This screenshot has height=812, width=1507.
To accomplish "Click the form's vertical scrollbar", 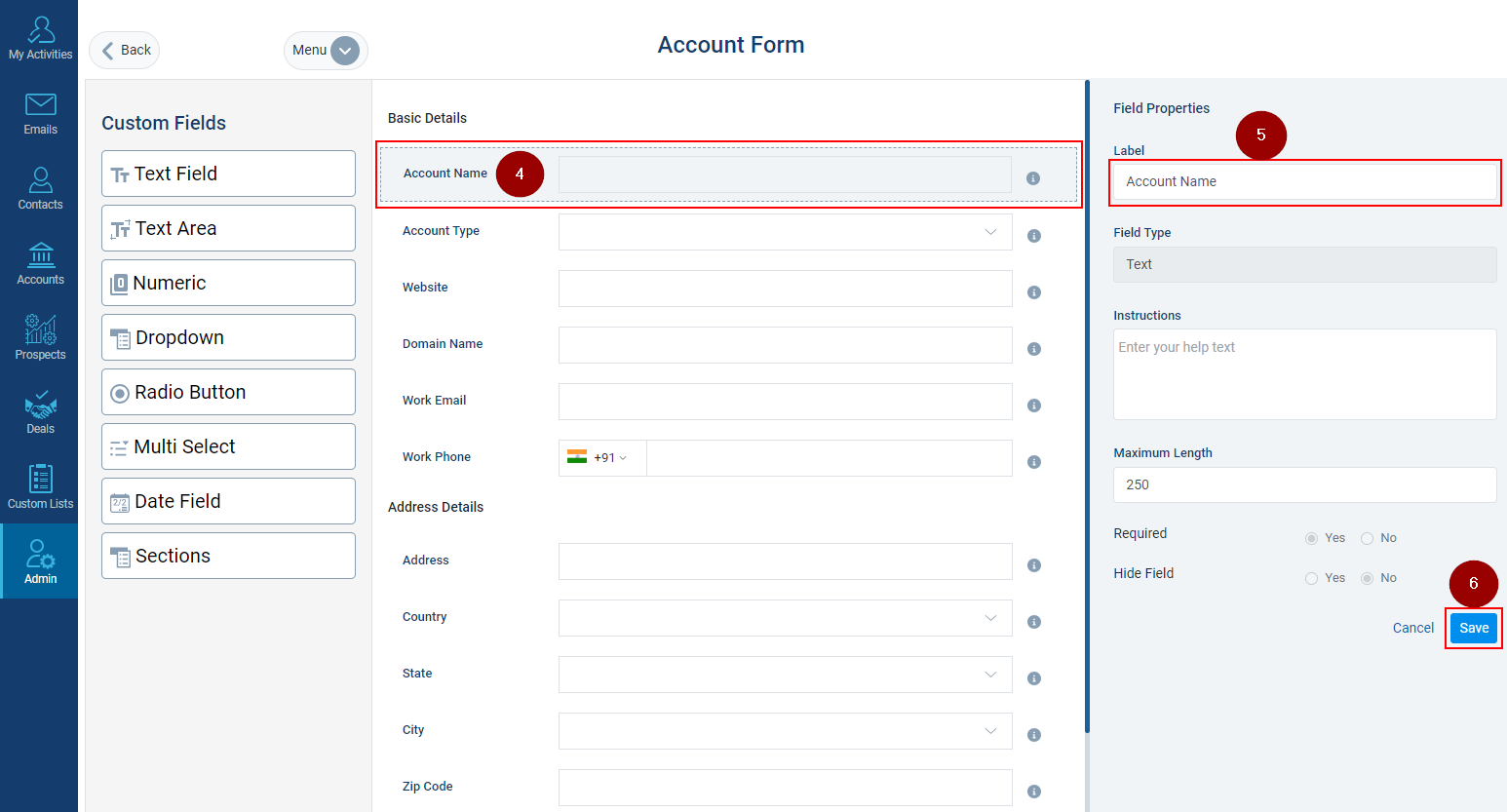I will [x=1087, y=406].
